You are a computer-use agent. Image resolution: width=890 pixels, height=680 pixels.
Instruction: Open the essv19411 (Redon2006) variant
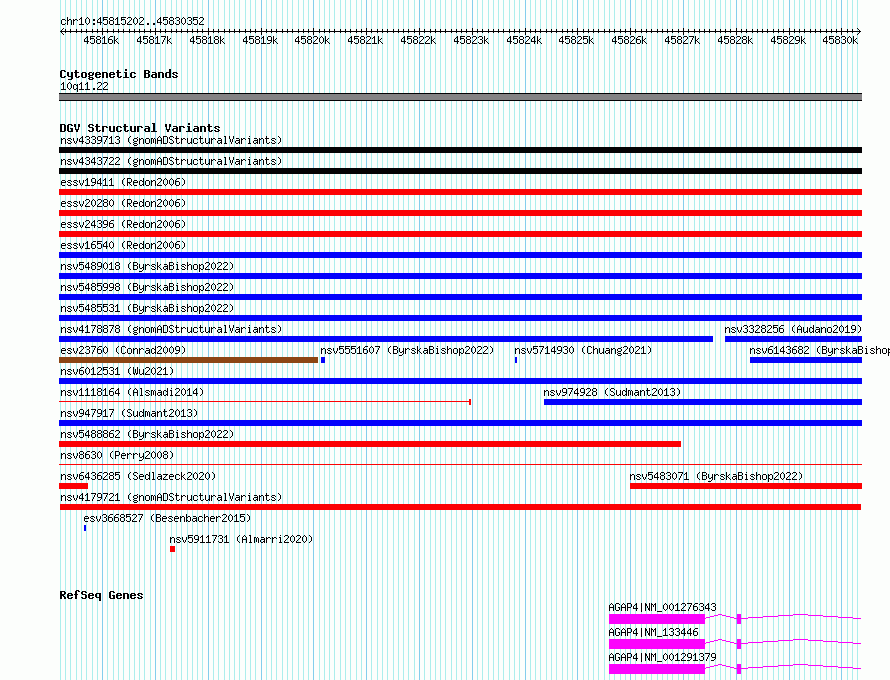[x=123, y=182]
